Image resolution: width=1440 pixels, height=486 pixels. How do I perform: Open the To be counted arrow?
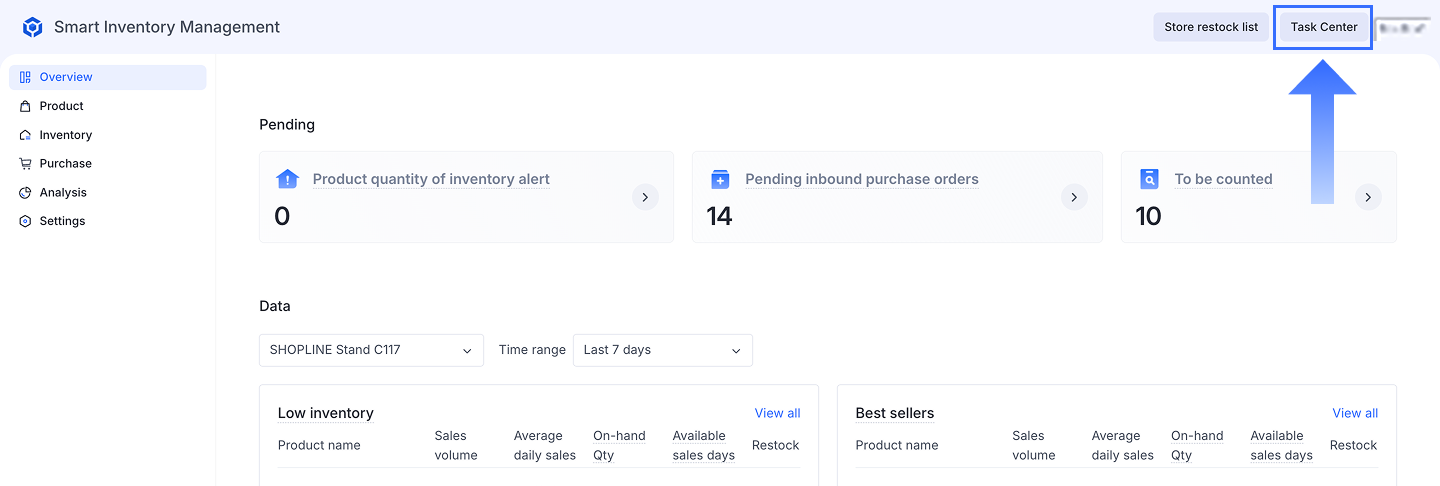click(x=1368, y=197)
